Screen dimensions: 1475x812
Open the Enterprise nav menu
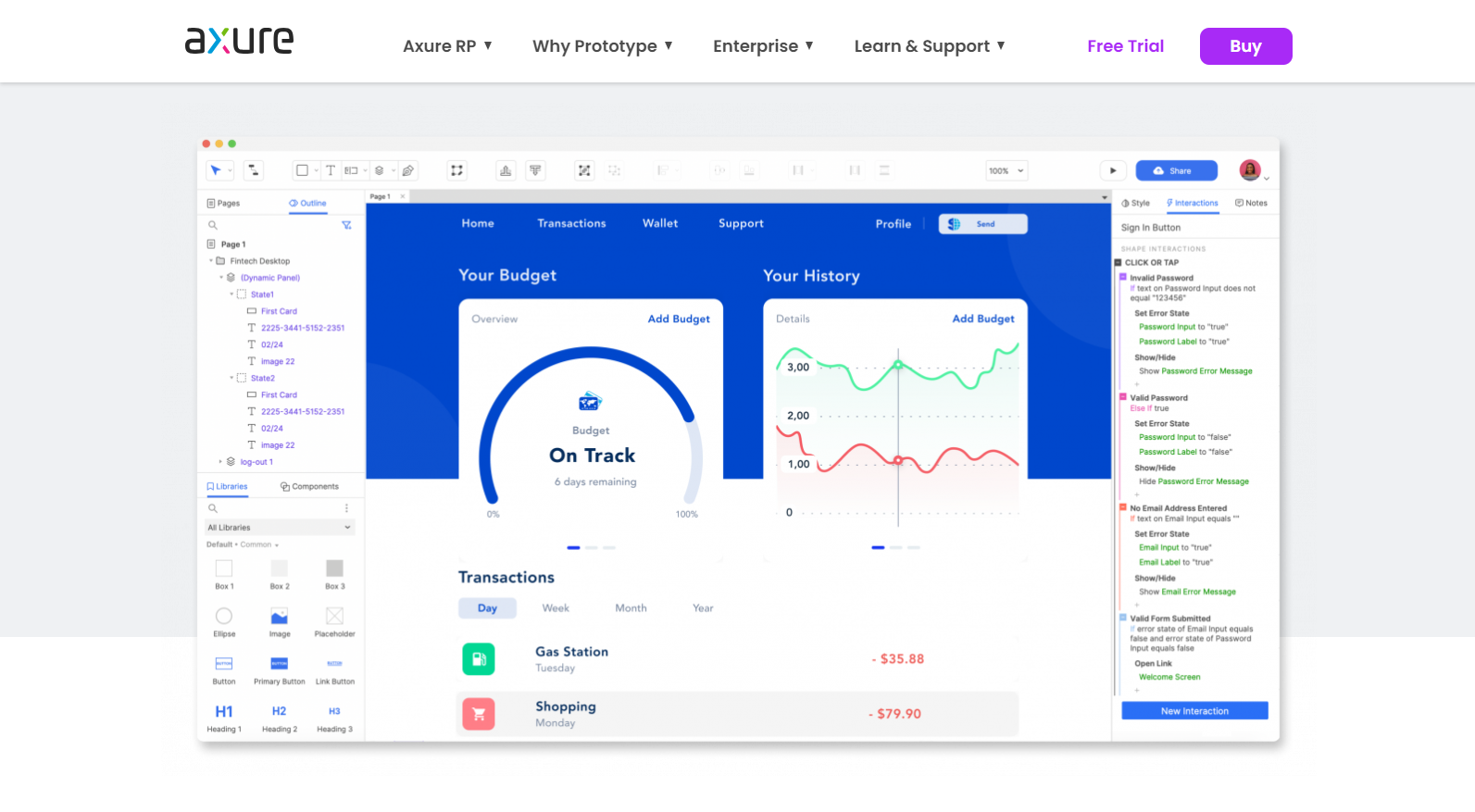(763, 46)
